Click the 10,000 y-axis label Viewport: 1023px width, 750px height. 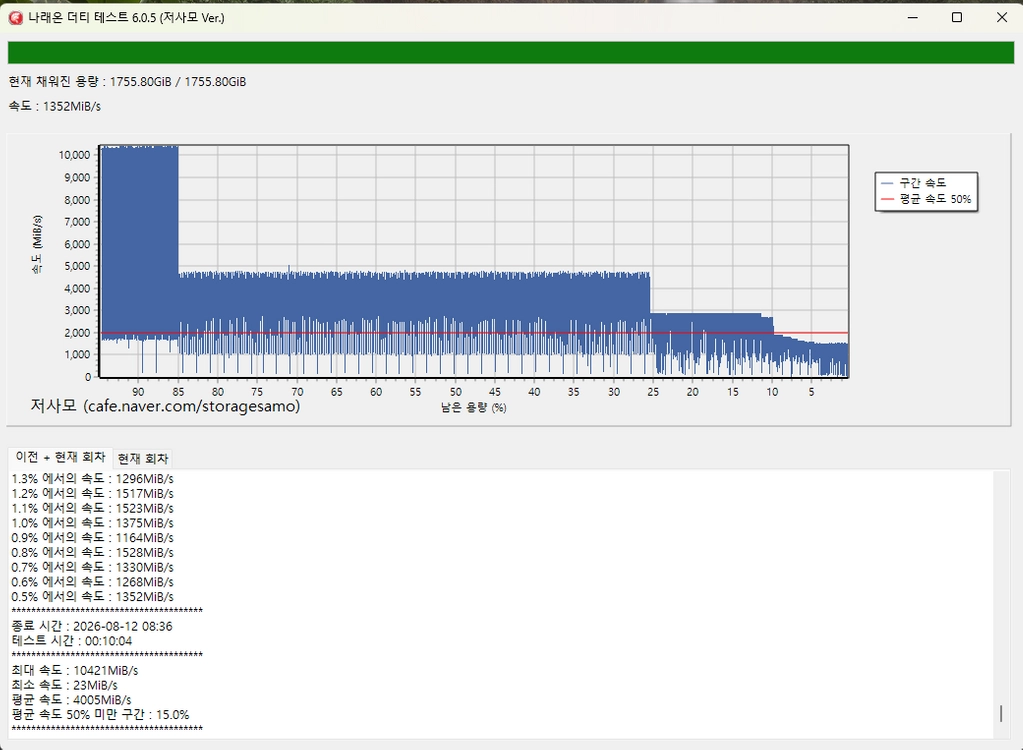pos(74,155)
